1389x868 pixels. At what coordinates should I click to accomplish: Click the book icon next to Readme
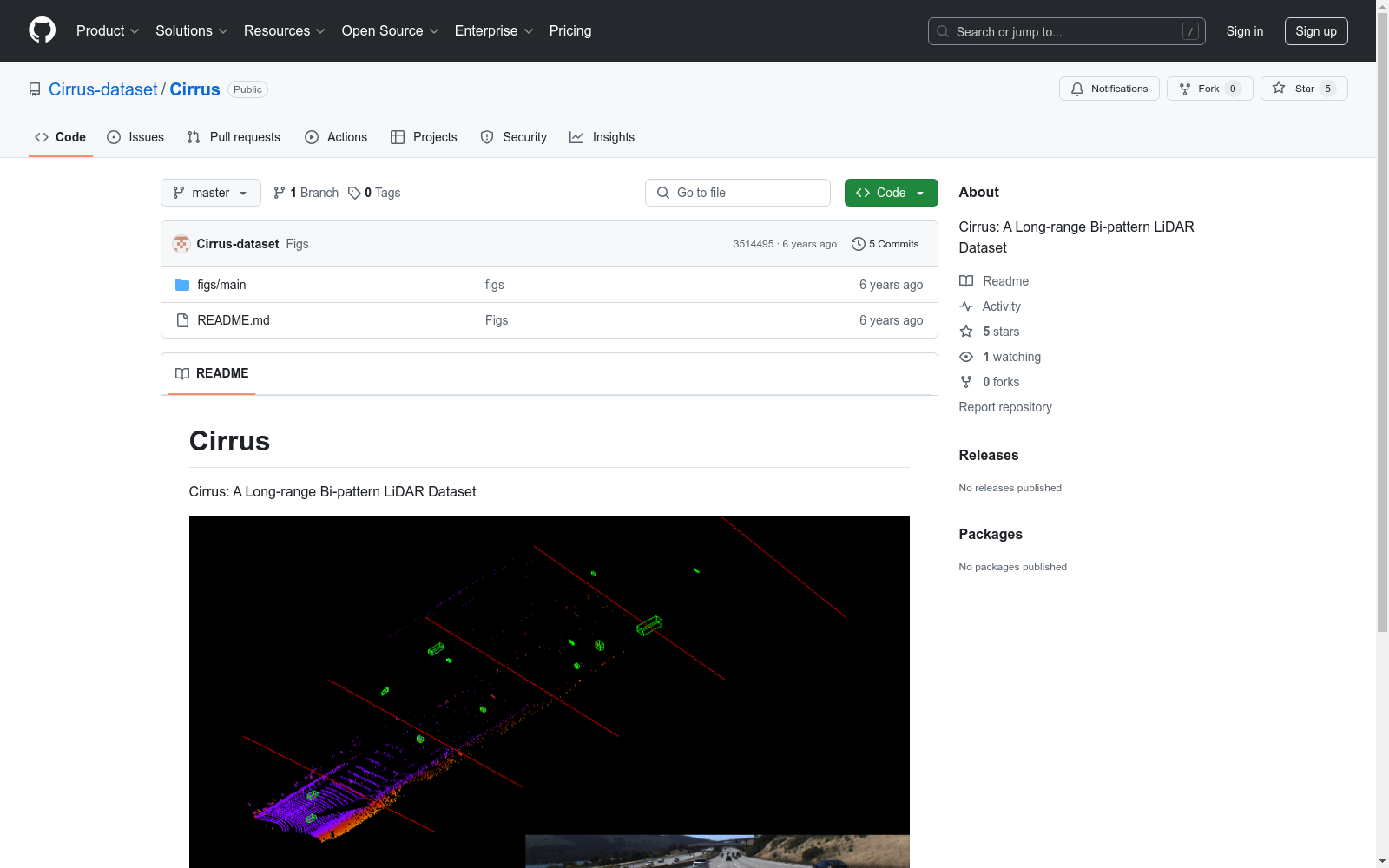[966, 281]
